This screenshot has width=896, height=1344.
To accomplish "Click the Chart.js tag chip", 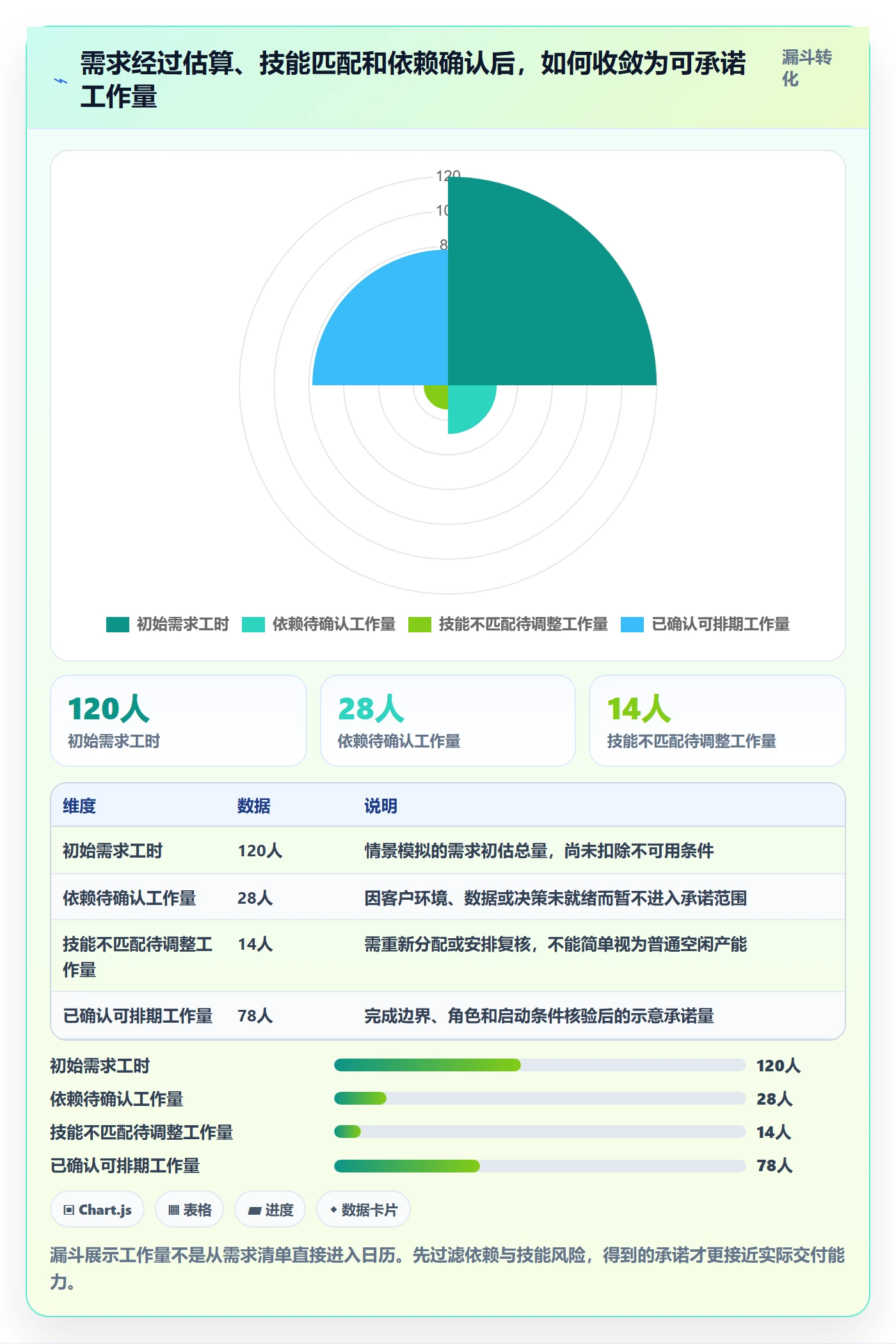I will tap(97, 1210).
